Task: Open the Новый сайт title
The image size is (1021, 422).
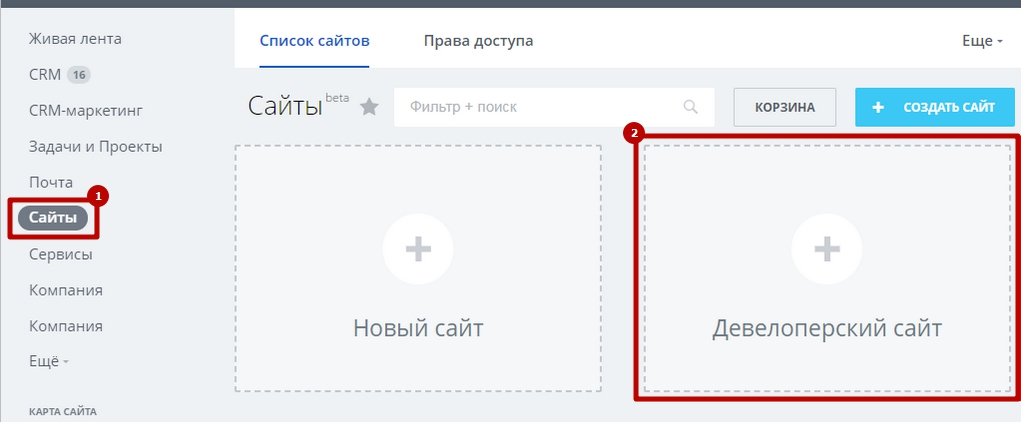Action: 418,328
